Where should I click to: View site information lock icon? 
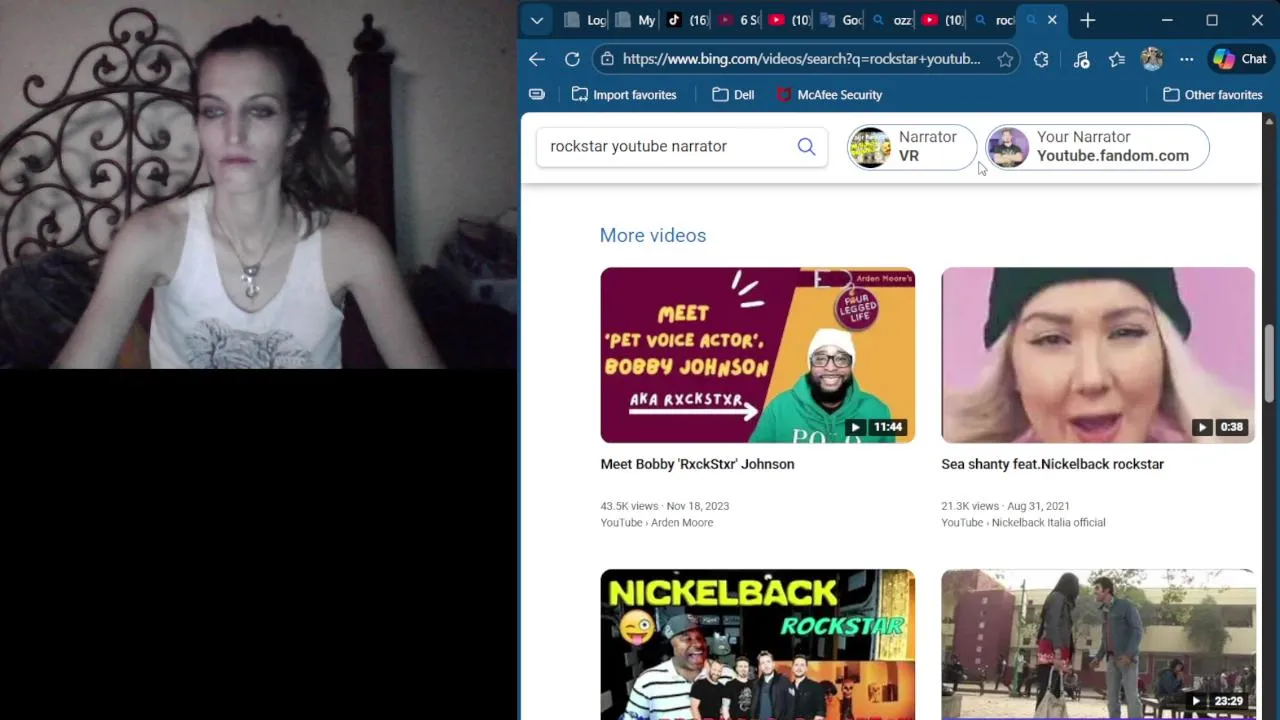click(x=606, y=59)
